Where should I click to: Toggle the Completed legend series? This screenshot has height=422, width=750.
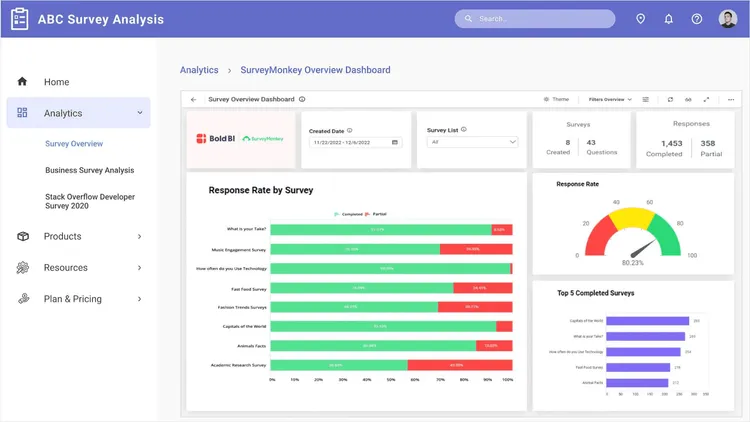coord(347,214)
